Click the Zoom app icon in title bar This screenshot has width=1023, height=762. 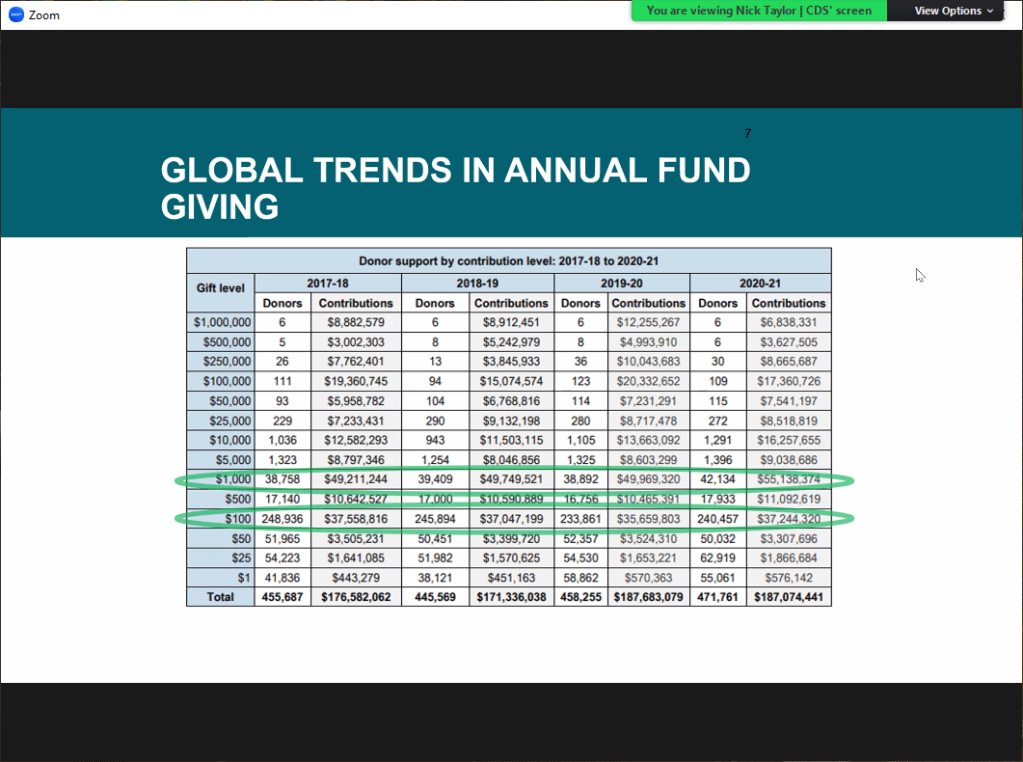tap(15, 14)
